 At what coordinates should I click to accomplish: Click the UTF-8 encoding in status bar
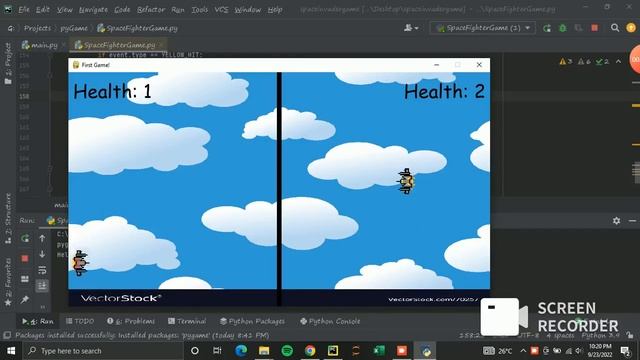pyautogui.click(x=529, y=335)
